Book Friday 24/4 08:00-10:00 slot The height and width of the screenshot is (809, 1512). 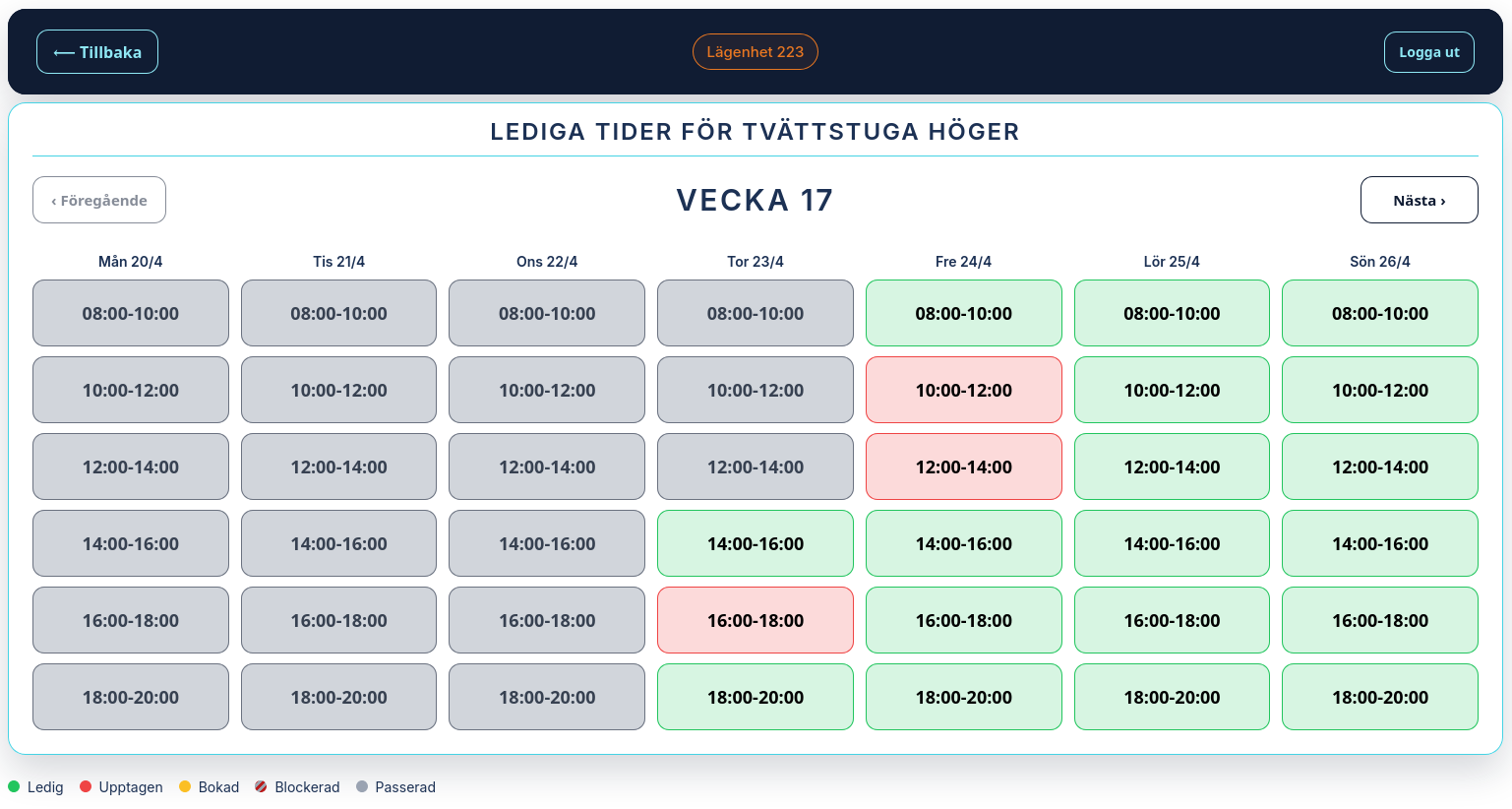click(x=963, y=313)
